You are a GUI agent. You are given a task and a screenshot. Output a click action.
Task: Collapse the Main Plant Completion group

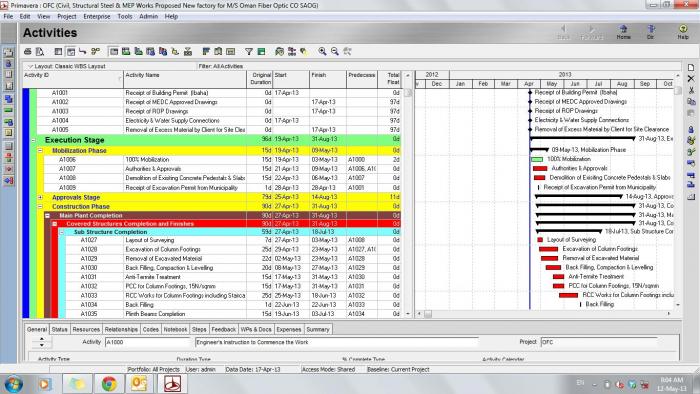tap(47, 216)
